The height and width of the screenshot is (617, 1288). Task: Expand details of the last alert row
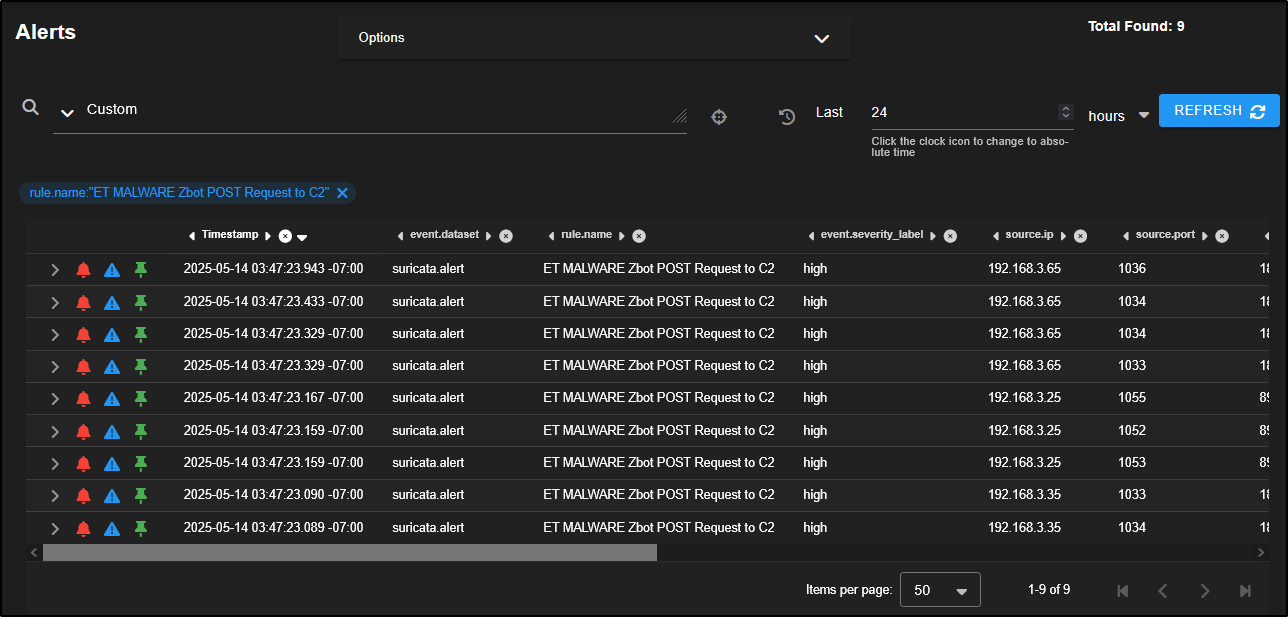[x=55, y=528]
